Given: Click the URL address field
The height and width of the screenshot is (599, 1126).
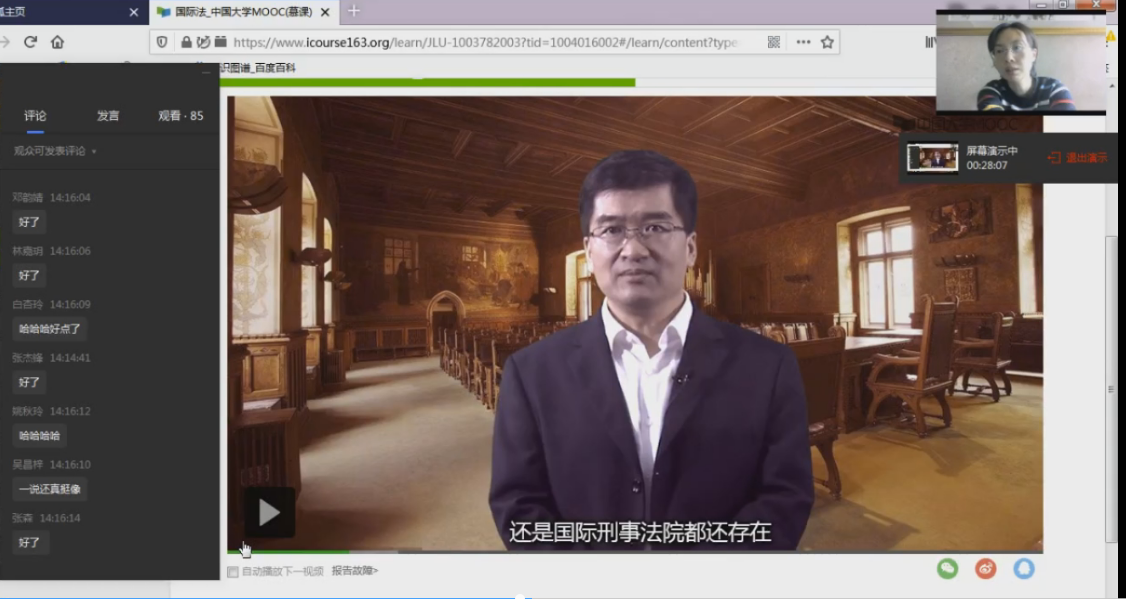Looking at the screenshot, I should 480,42.
